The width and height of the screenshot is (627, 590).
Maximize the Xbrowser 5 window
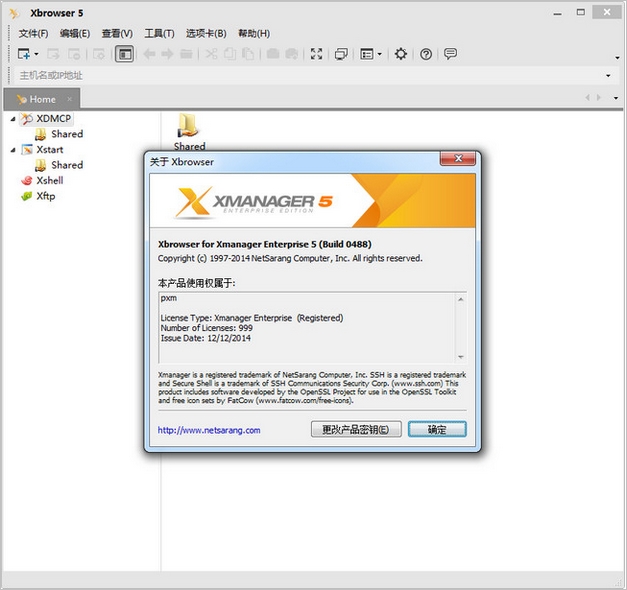581,12
